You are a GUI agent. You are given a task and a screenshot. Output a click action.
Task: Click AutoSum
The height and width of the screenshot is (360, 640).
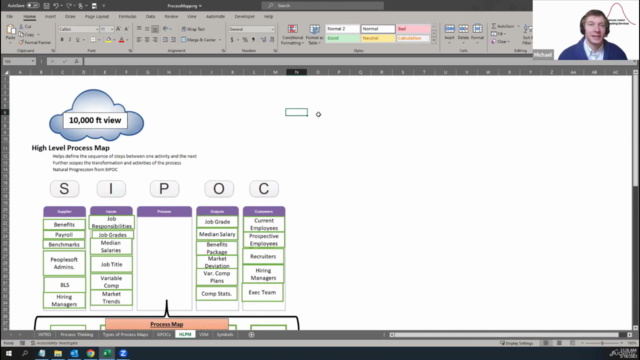tap(503, 26)
